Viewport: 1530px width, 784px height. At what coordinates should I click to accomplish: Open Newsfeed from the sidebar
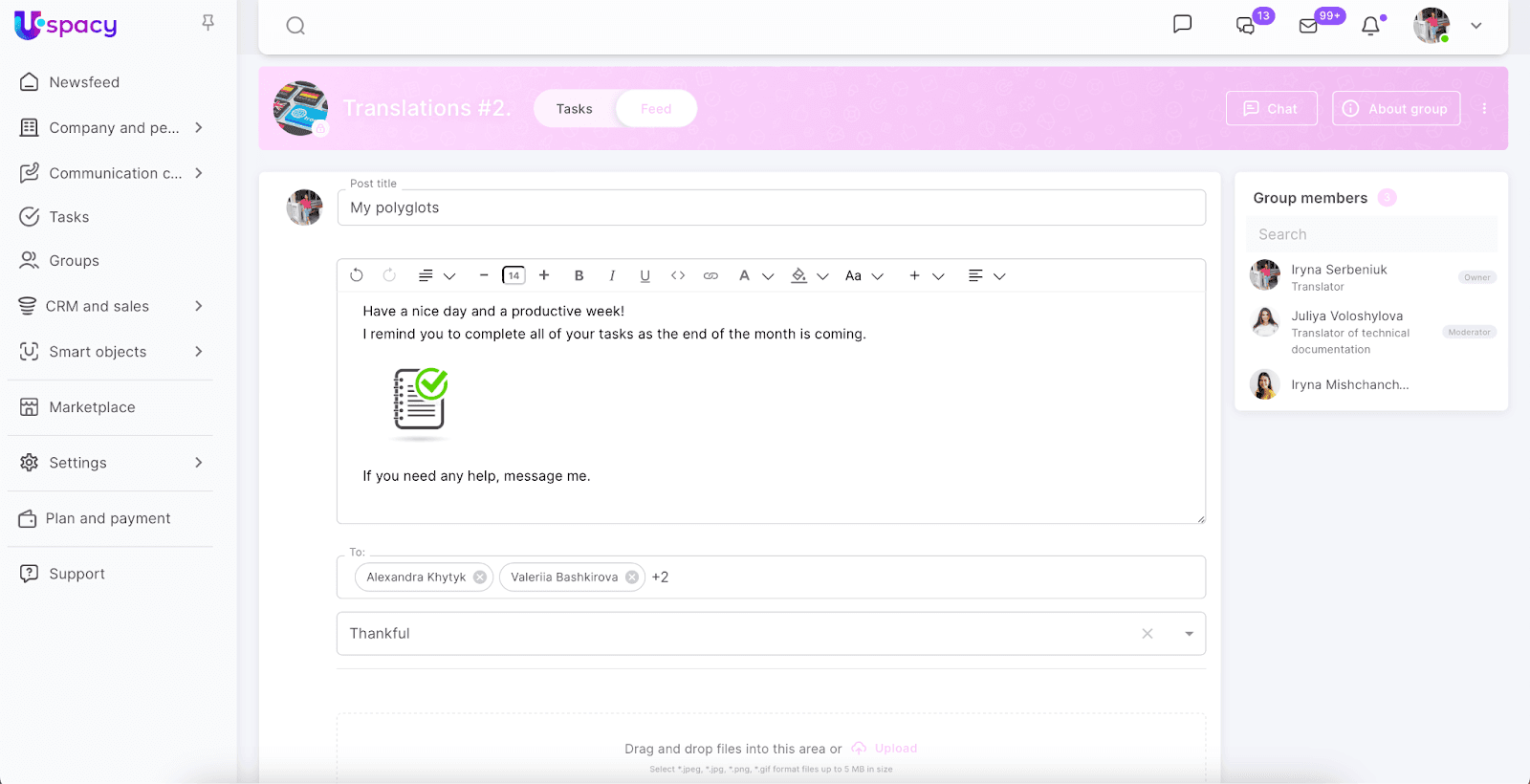[x=84, y=82]
